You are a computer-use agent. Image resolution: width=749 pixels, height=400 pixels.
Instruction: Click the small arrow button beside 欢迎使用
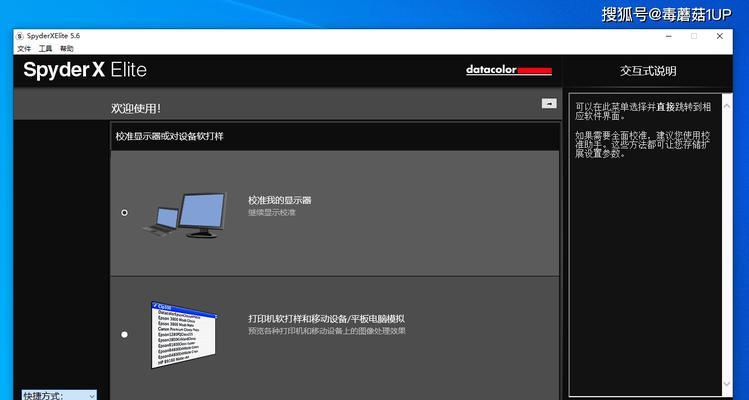point(549,103)
